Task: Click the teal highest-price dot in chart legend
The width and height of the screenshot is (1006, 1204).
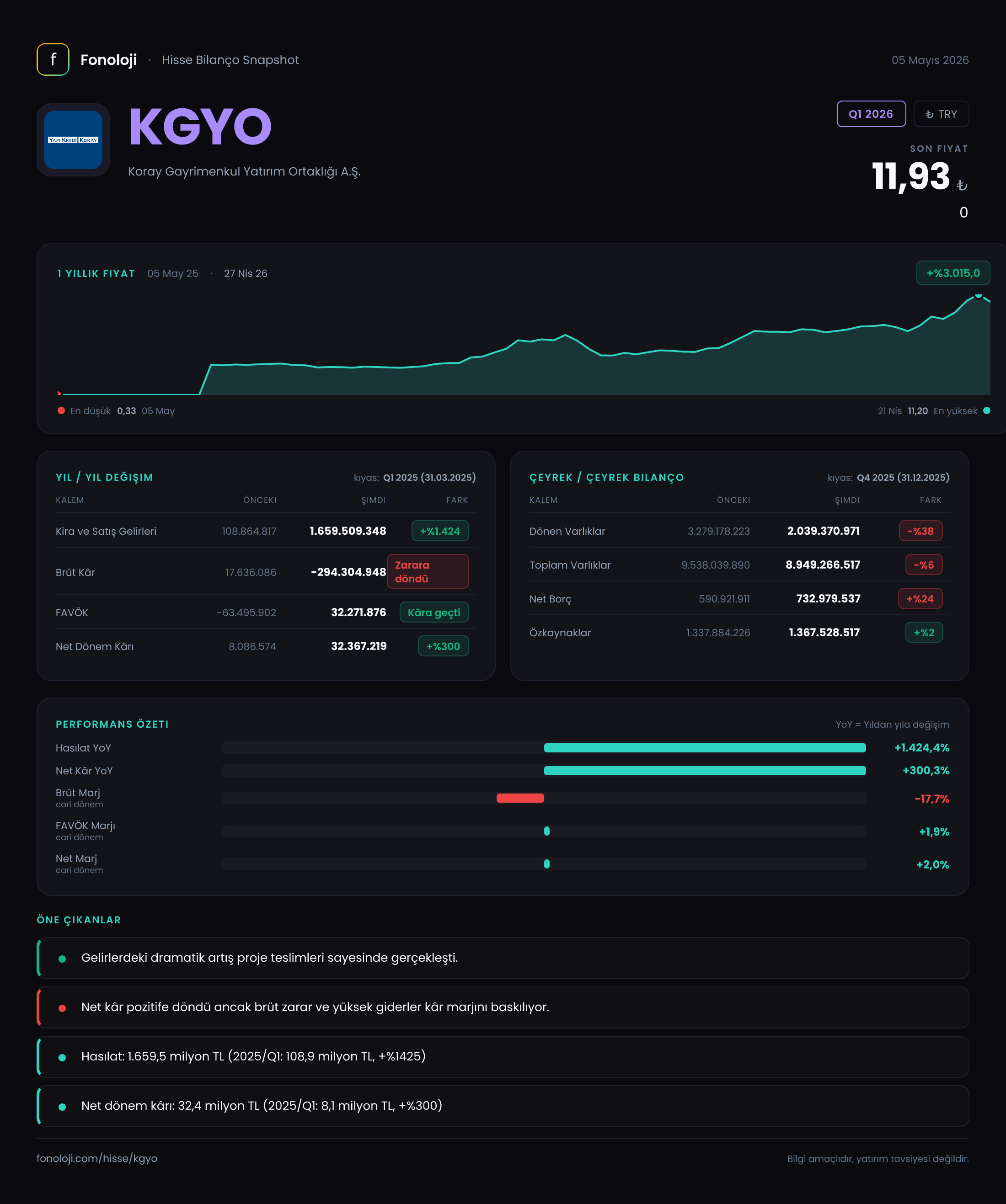Action: 986,410
